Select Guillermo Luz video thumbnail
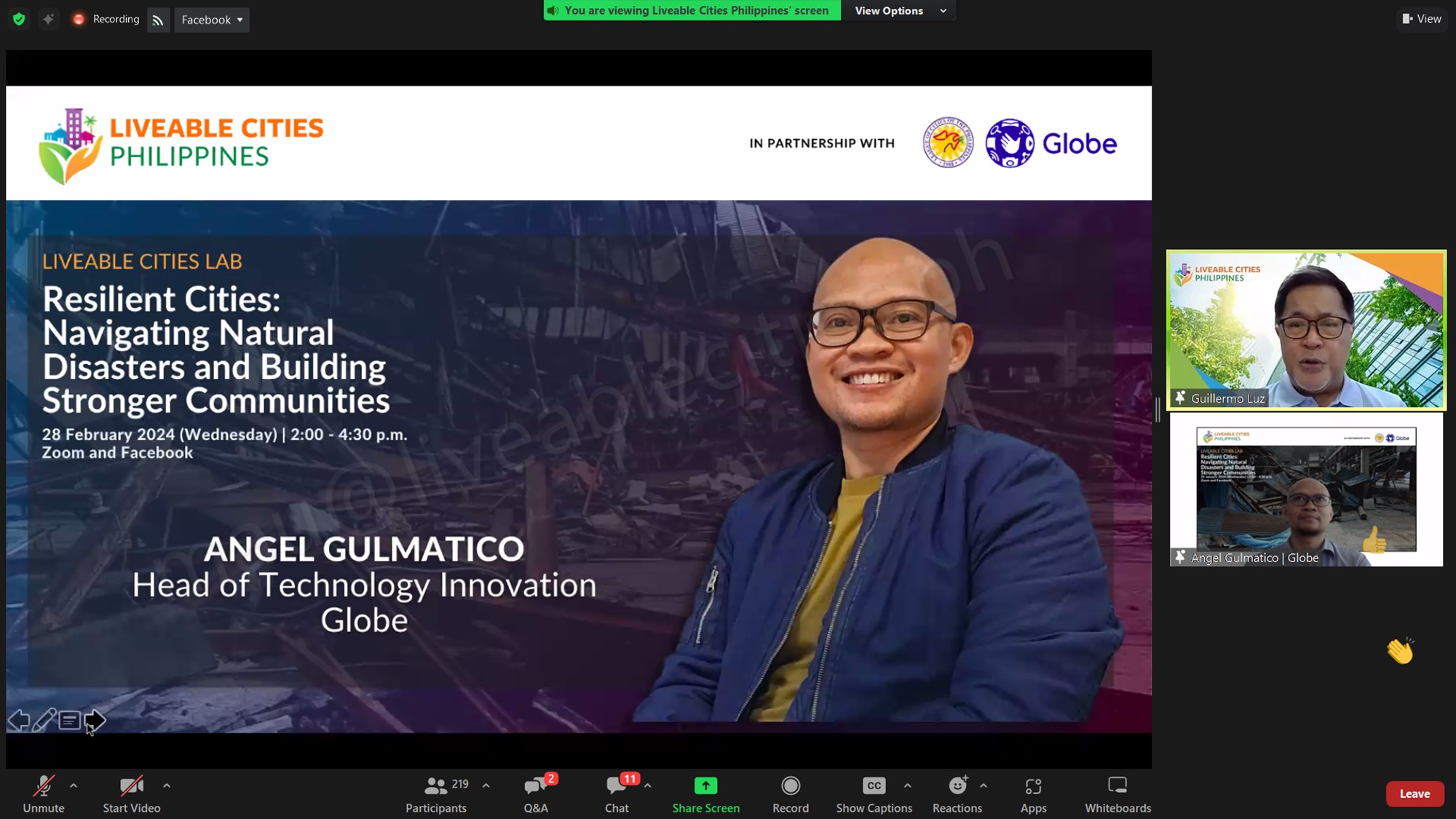This screenshot has width=1456, height=819. point(1306,330)
